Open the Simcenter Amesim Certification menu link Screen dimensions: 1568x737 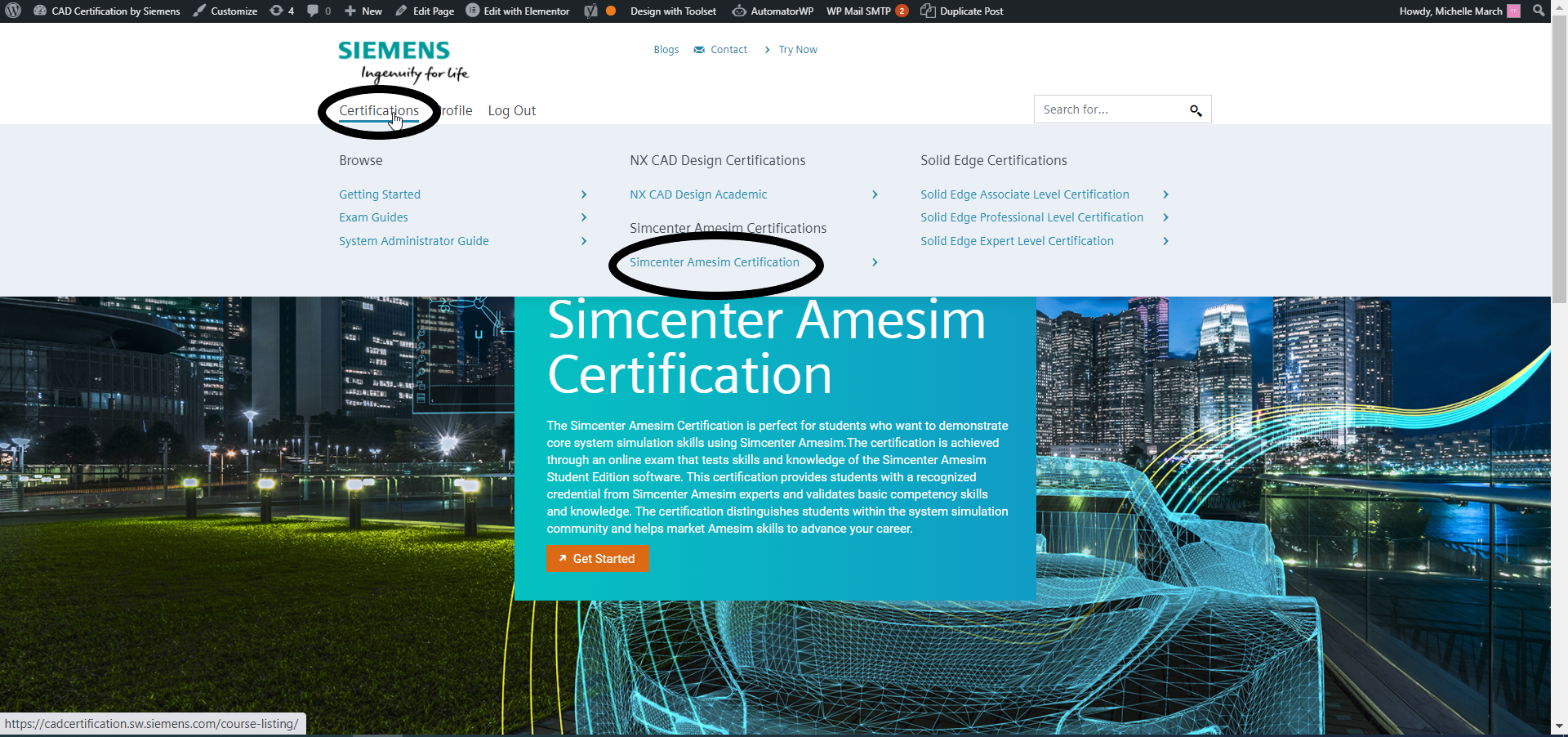coord(715,262)
